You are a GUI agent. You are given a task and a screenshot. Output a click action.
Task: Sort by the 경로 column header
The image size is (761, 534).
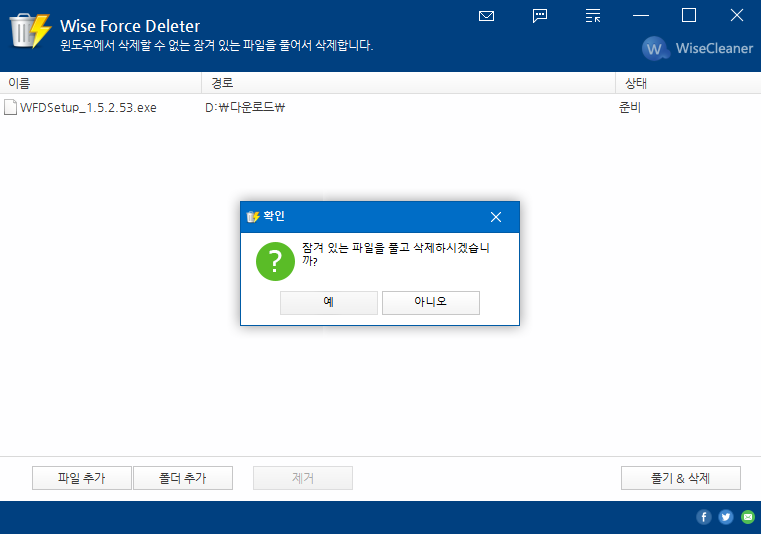(408, 83)
